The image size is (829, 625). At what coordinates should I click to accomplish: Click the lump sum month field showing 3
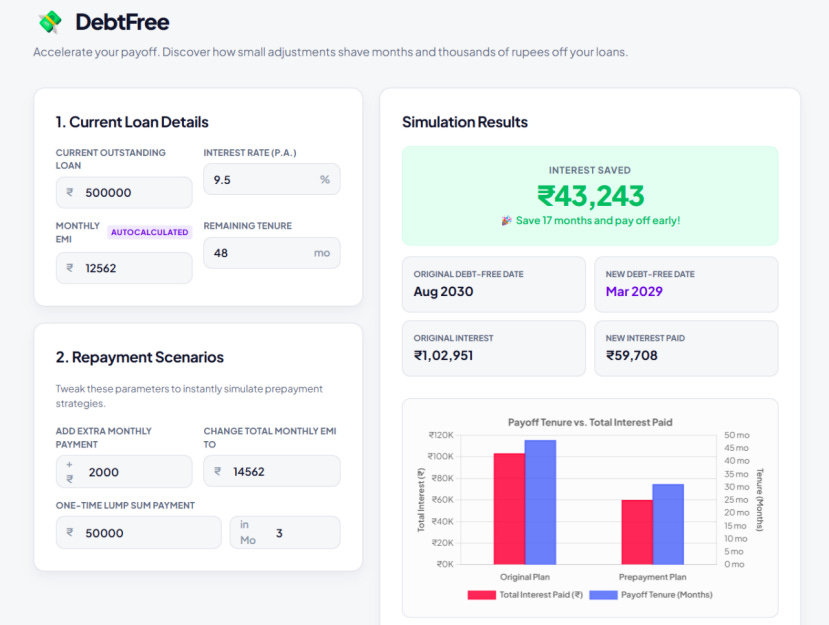pos(285,532)
